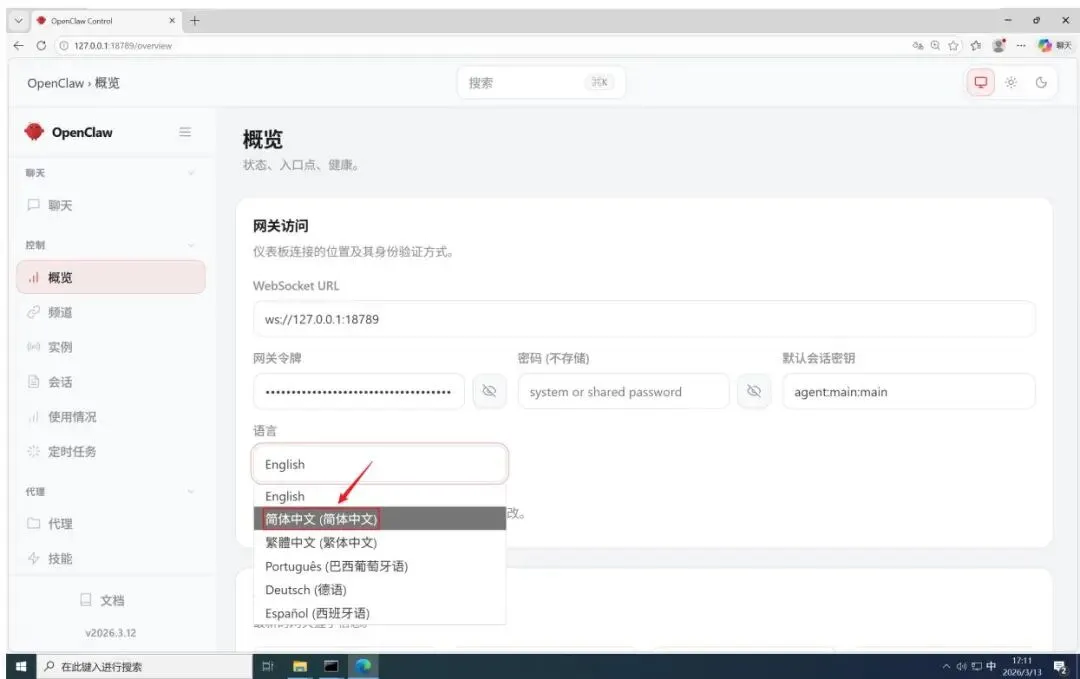Open notification center icon

1060,666
